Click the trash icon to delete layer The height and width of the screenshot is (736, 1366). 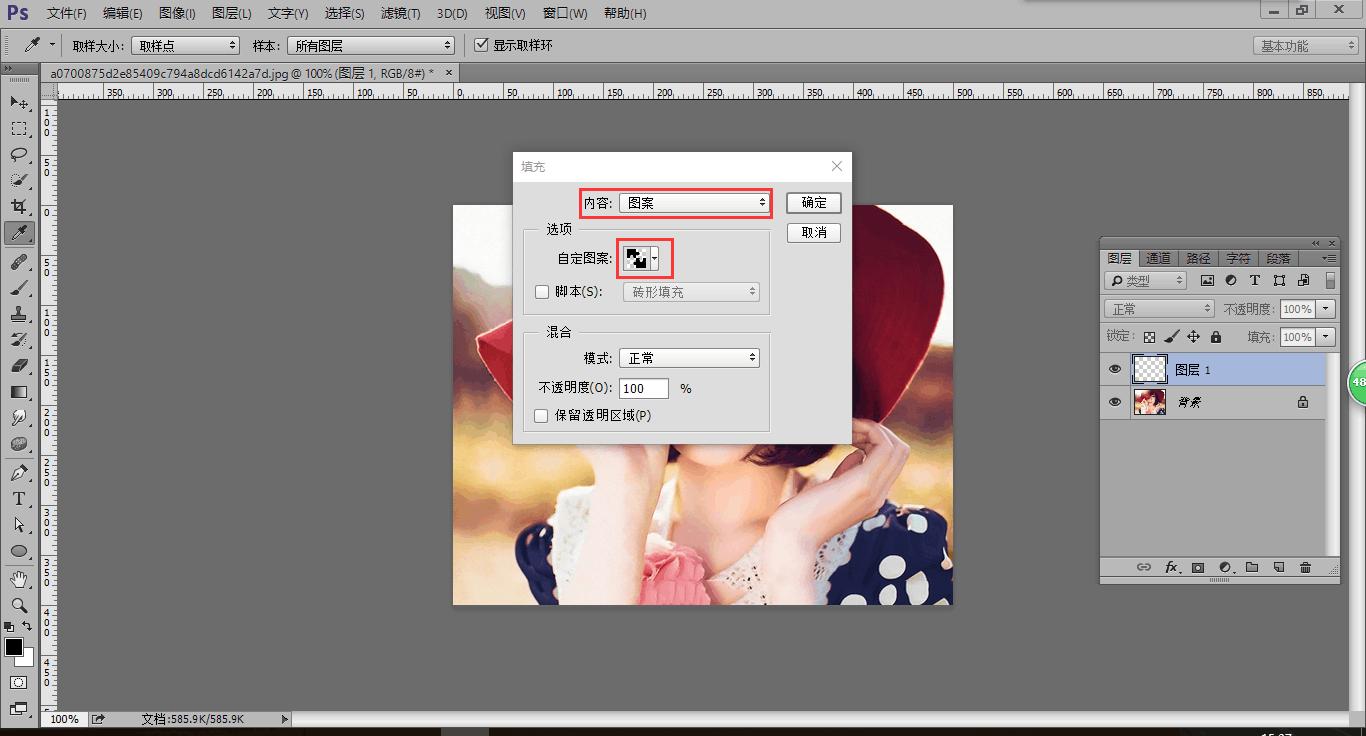pos(1305,568)
